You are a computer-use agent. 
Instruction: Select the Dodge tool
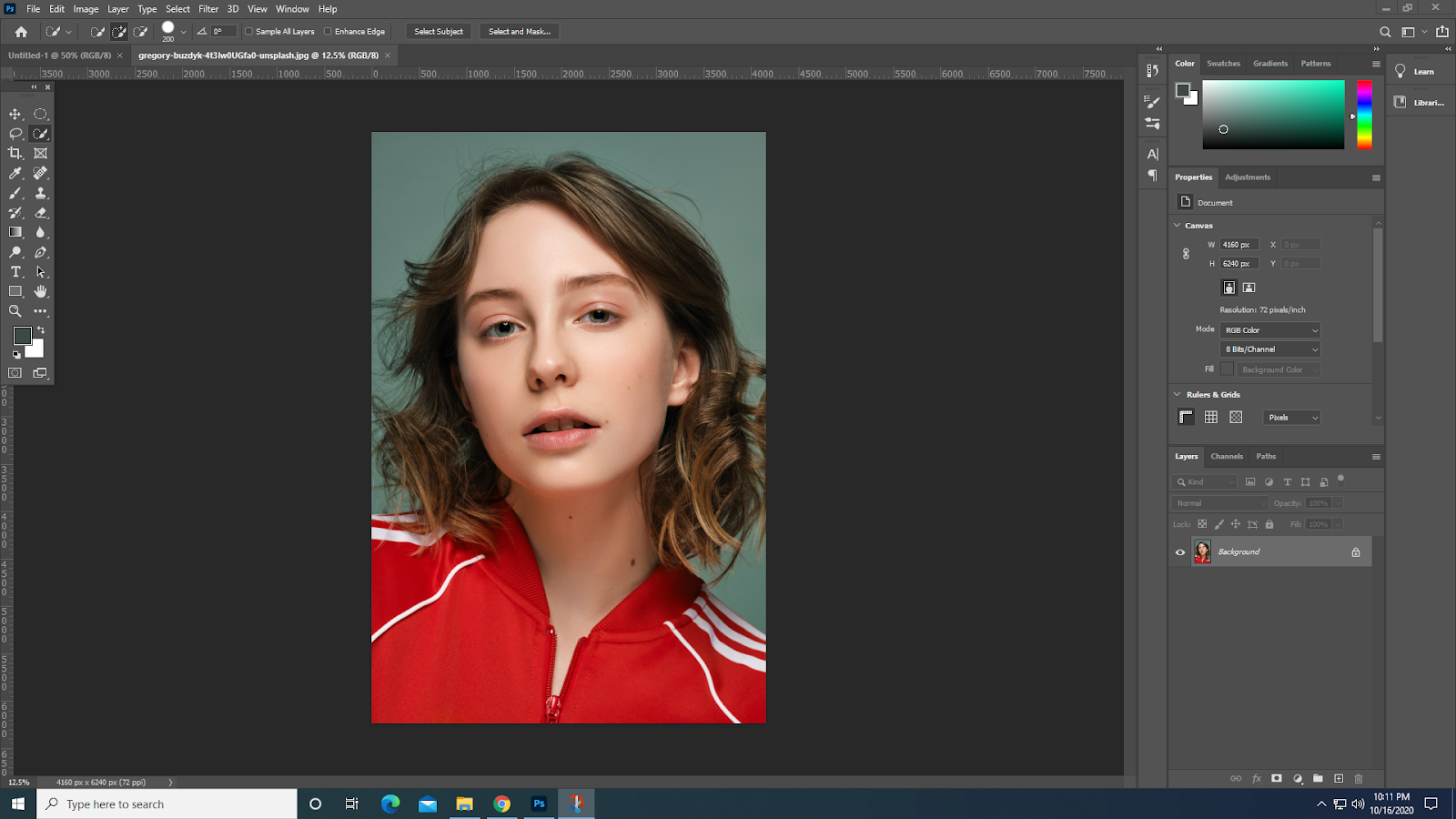(15, 252)
